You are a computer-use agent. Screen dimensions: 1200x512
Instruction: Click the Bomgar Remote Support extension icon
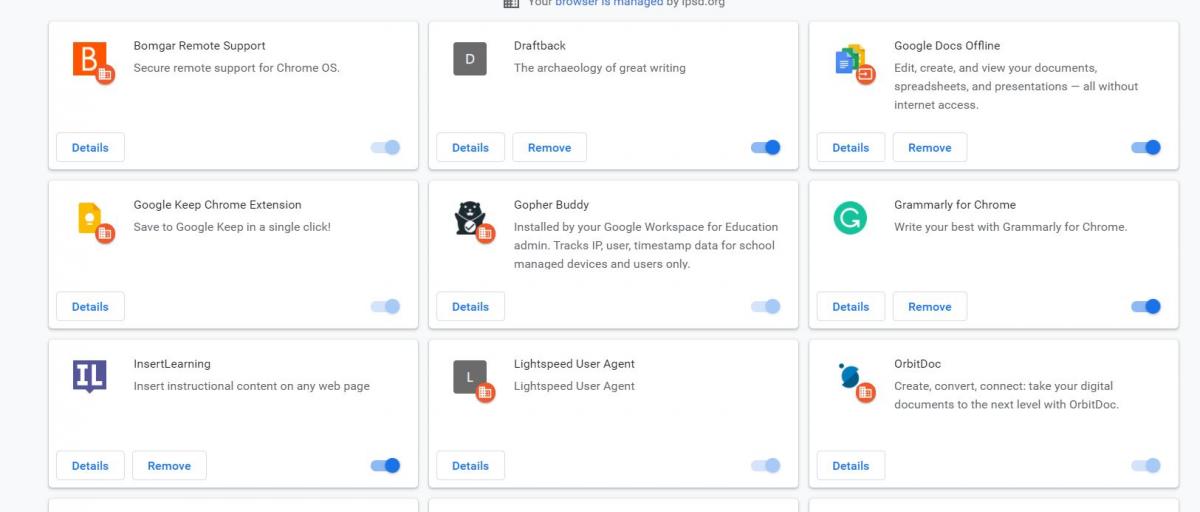tap(90, 60)
